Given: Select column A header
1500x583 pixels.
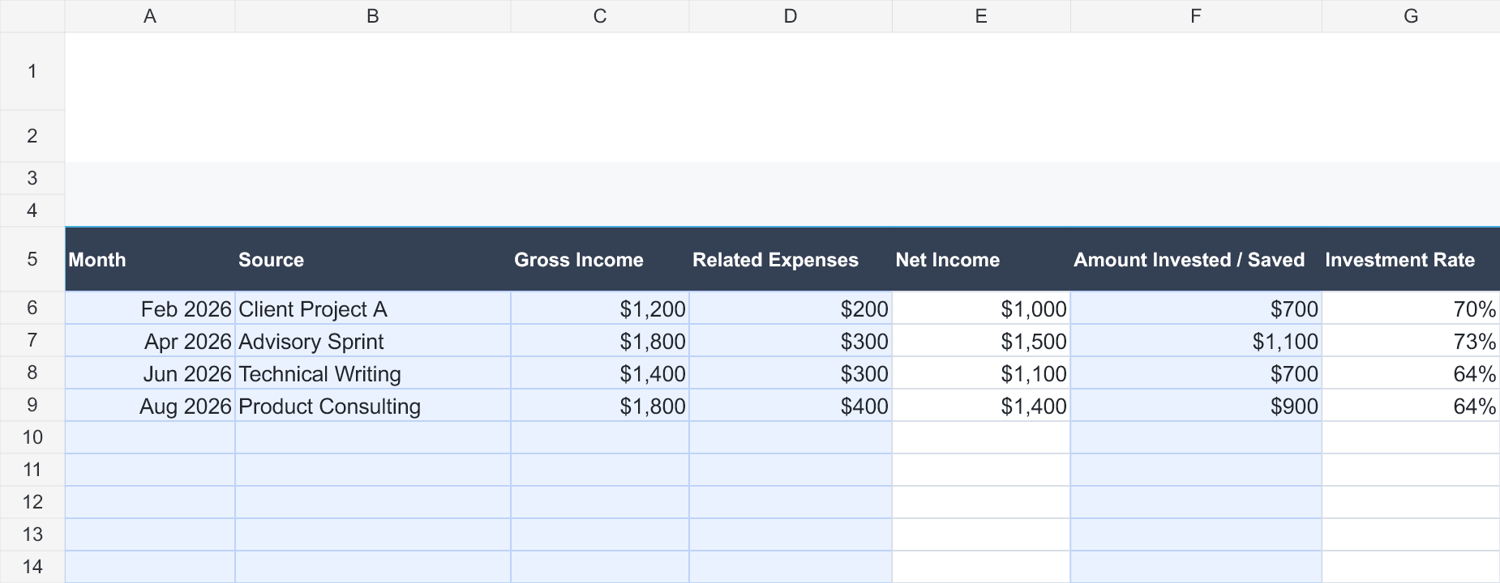Looking at the screenshot, I should point(150,16).
